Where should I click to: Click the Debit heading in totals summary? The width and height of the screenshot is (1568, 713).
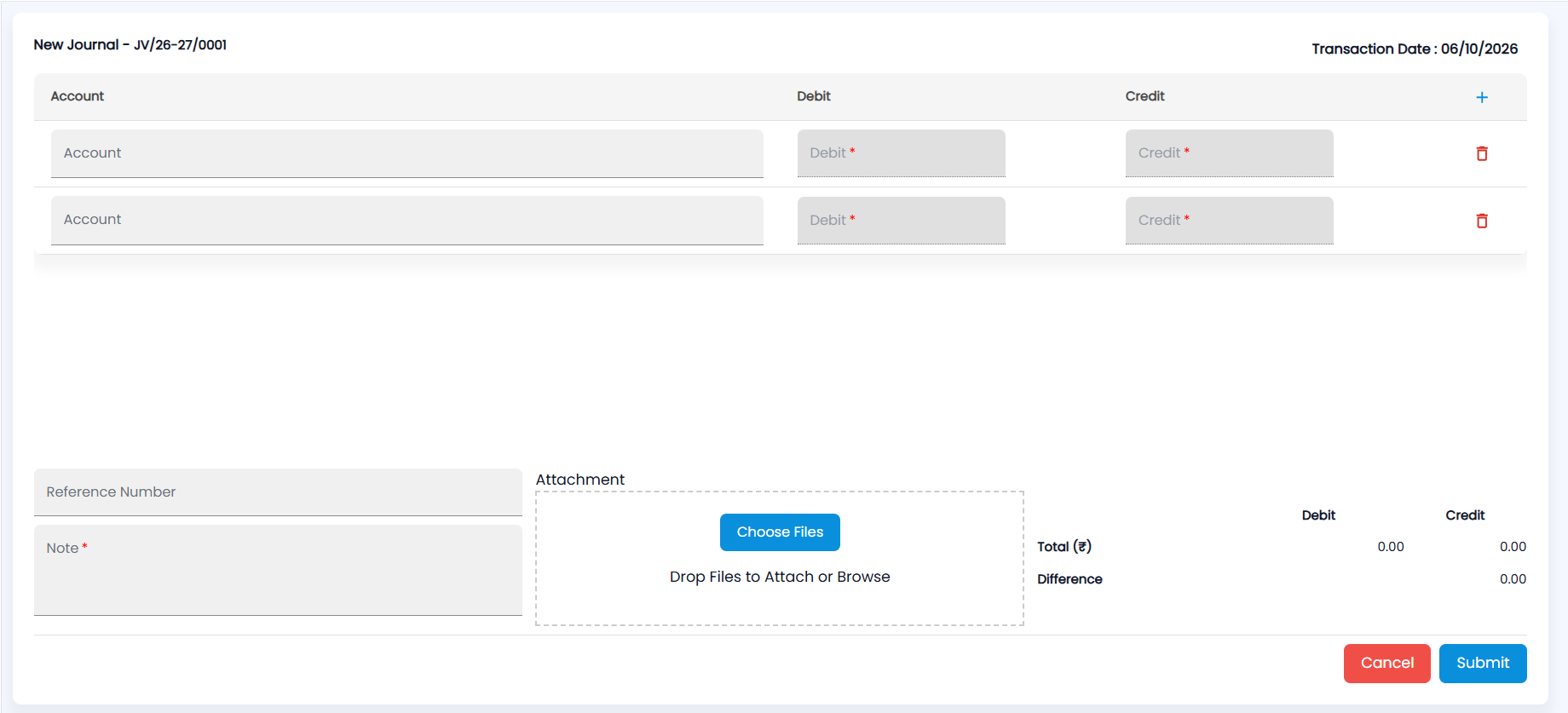point(1318,515)
